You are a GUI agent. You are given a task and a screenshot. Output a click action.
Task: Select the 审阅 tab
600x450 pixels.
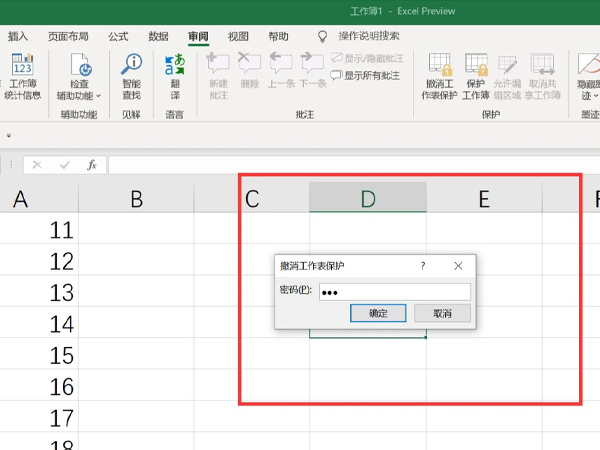[198, 36]
